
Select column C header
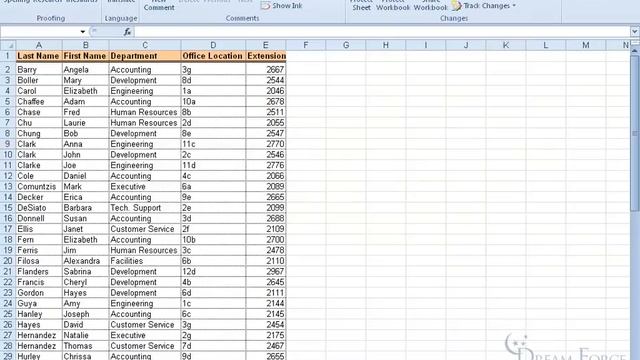click(x=145, y=45)
